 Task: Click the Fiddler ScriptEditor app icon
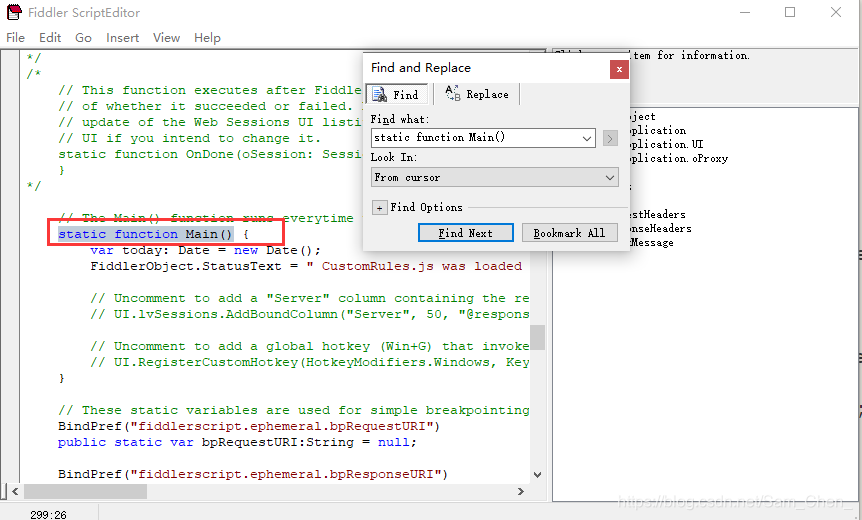[14, 12]
